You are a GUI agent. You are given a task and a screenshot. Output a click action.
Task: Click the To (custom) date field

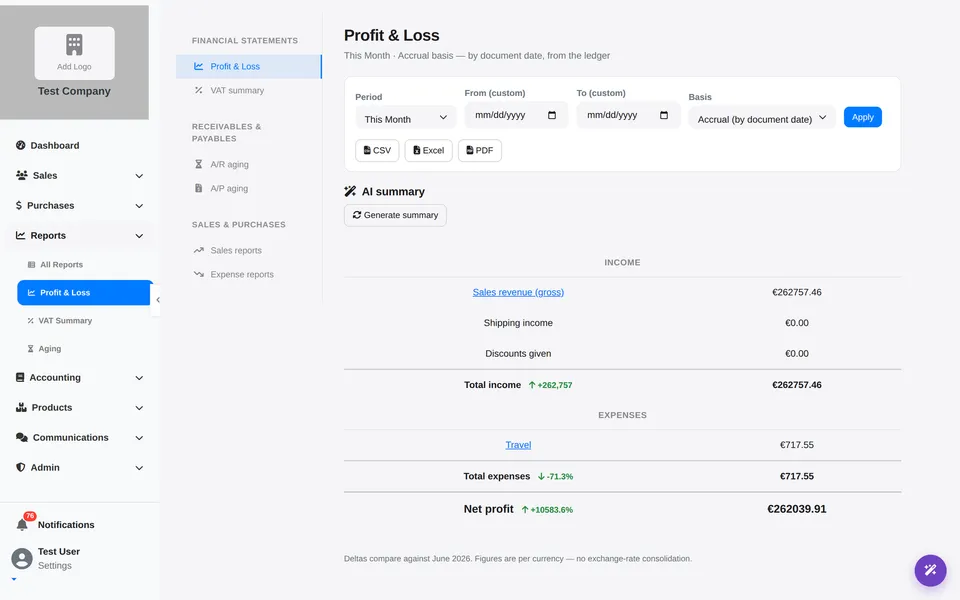(628, 115)
